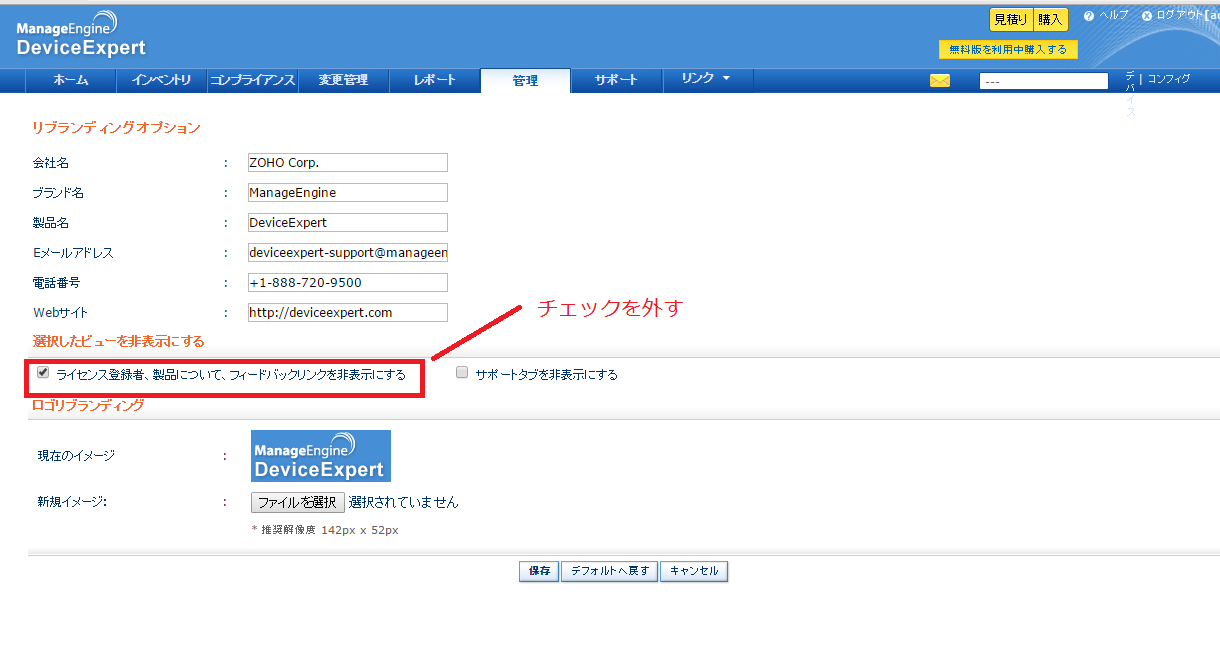Click the current logo image thumbnail
The width and height of the screenshot is (1220, 658).
click(321, 456)
